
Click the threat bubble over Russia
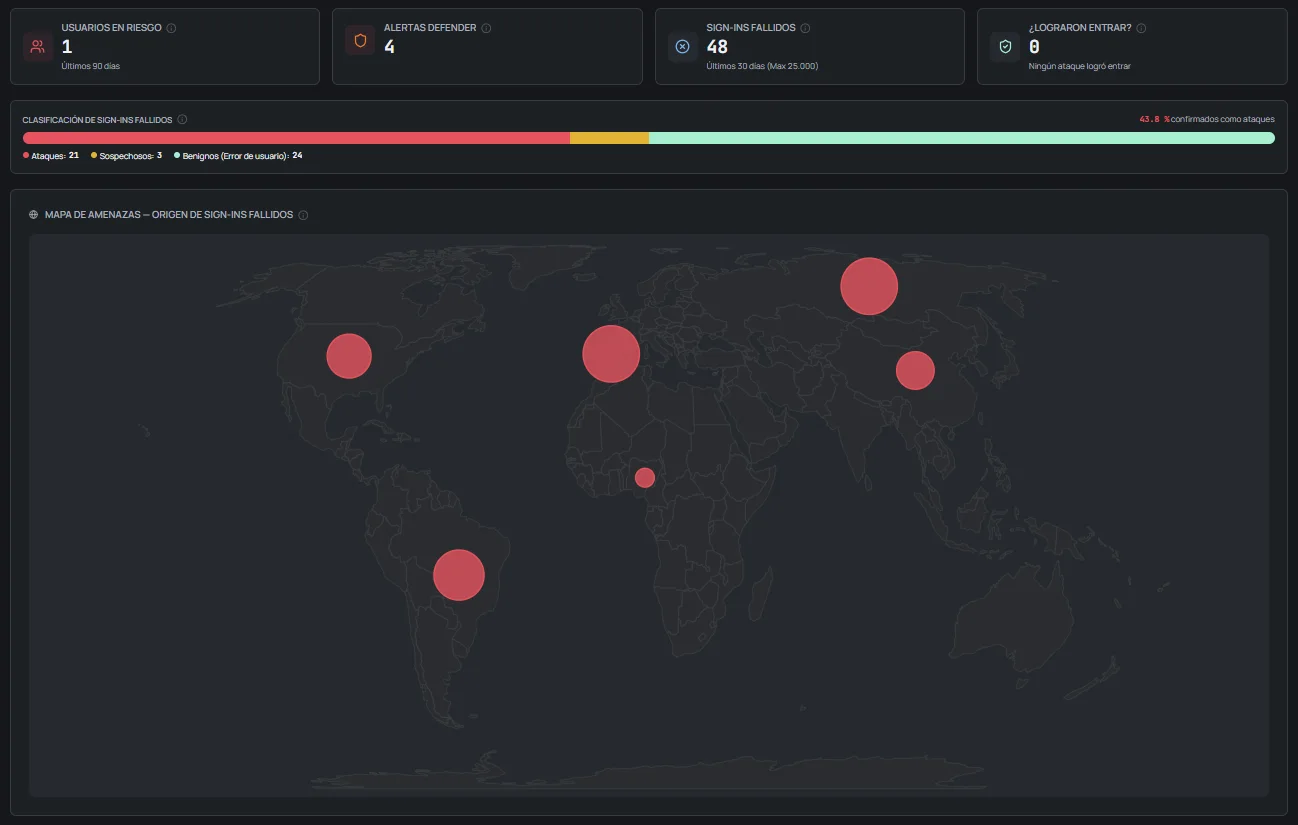pos(869,286)
